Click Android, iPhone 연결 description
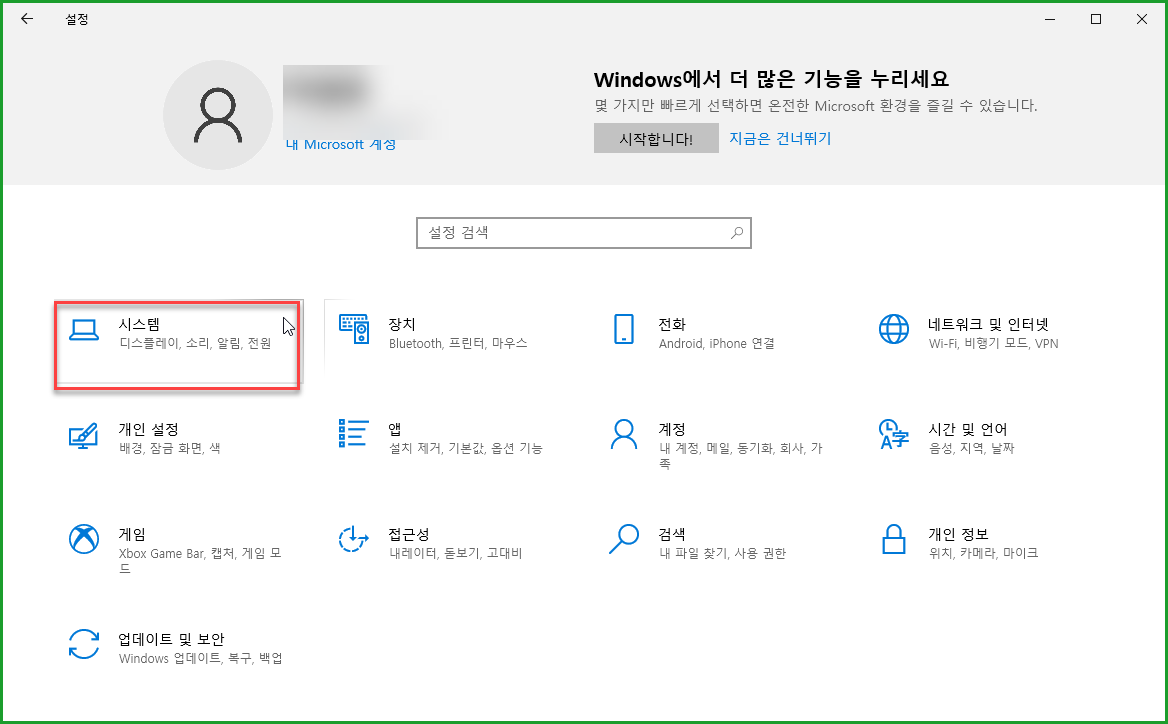 pyautogui.click(x=716, y=343)
